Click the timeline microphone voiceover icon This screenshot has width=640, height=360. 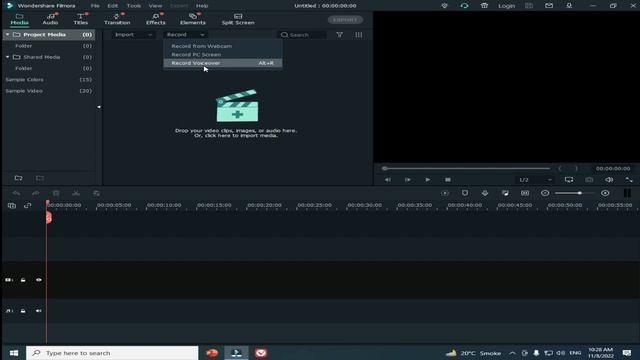(485, 193)
